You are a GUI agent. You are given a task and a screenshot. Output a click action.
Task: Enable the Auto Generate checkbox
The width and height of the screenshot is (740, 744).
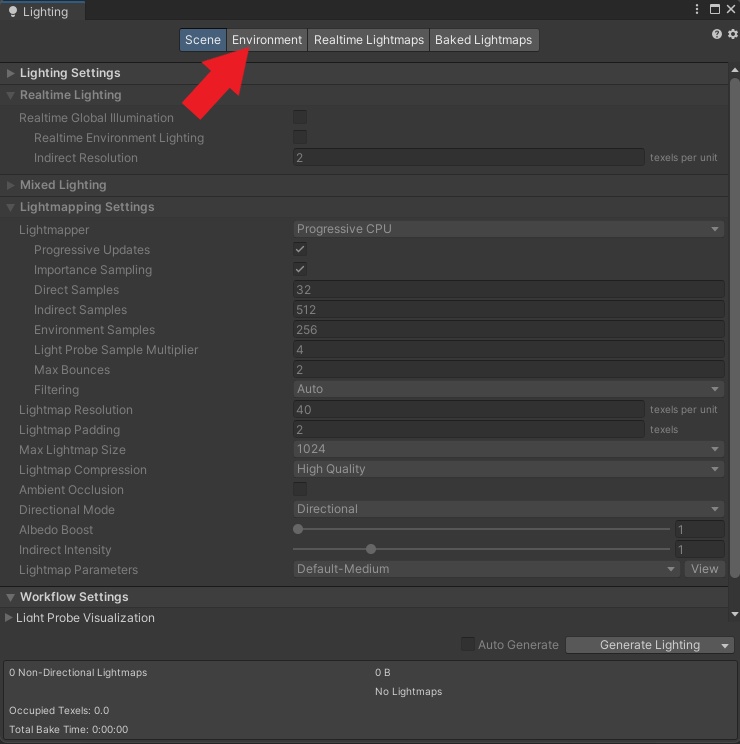pos(468,645)
